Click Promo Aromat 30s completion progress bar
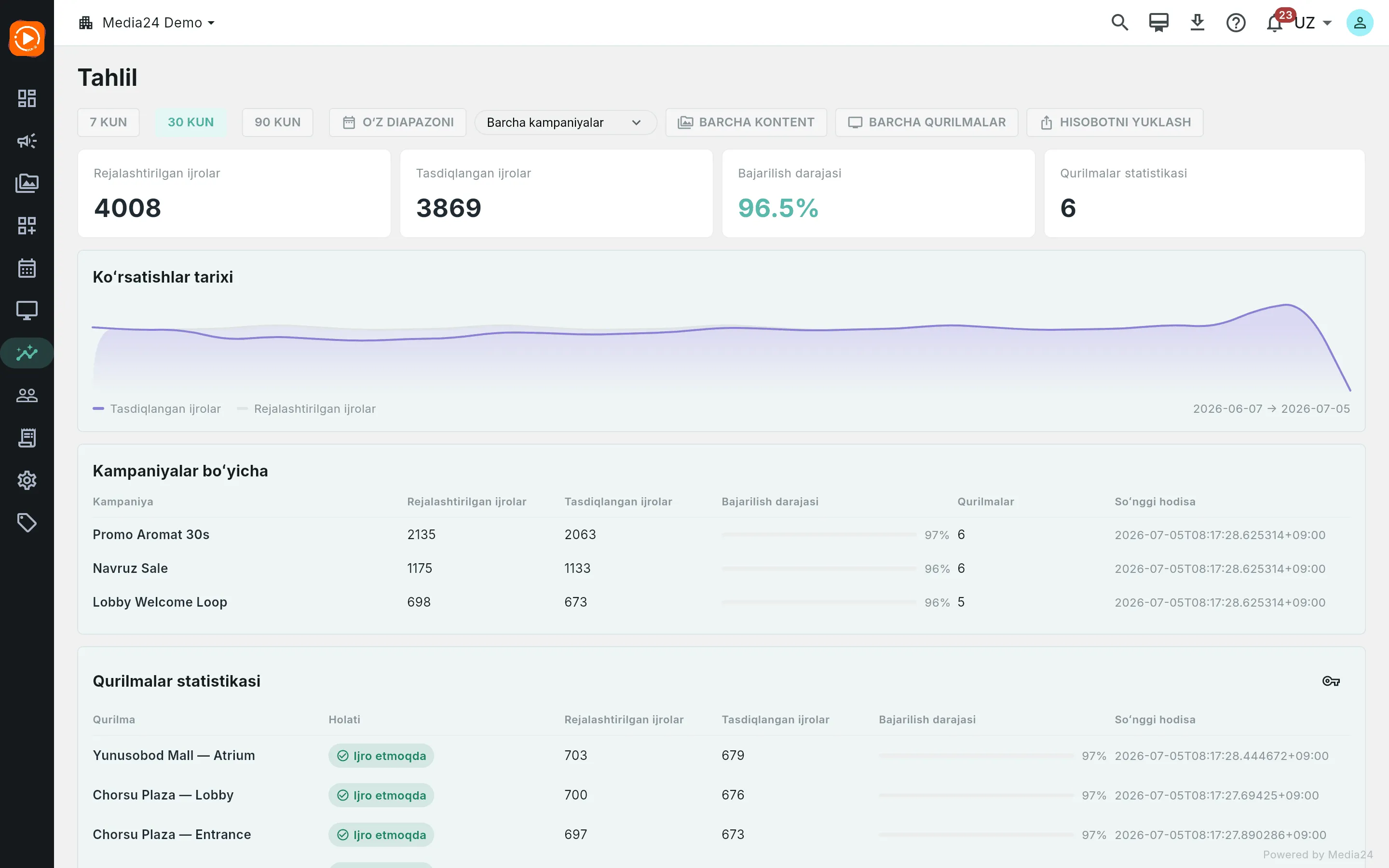Image resolution: width=1389 pixels, height=868 pixels. pyautogui.click(x=819, y=534)
